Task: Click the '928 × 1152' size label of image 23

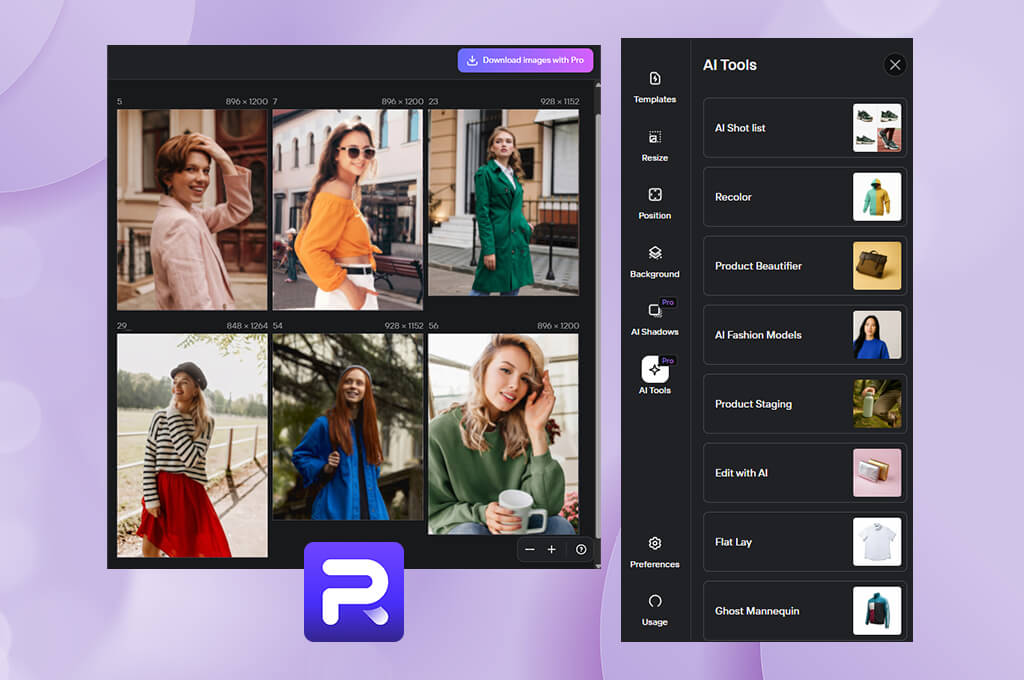Action: click(x=560, y=101)
